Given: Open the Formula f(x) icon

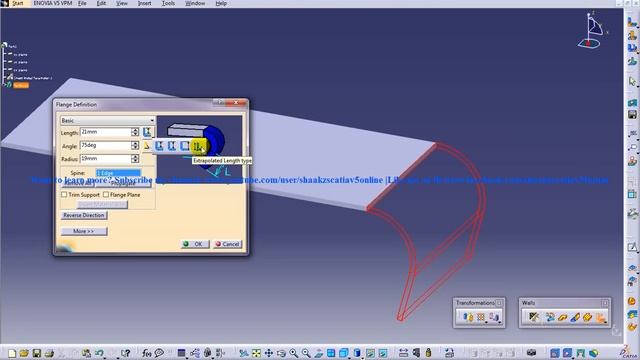Looking at the screenshot, I should tap(147, 353).
